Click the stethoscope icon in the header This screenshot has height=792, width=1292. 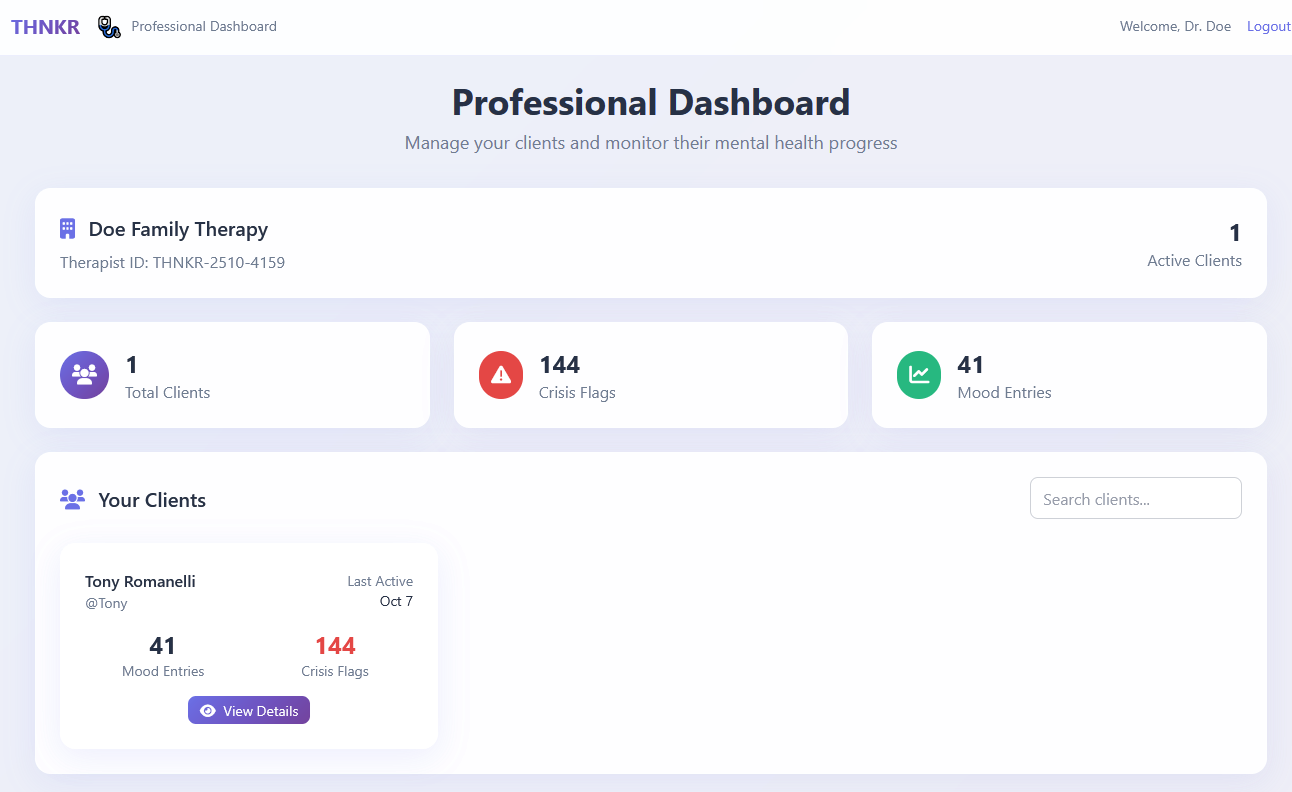pyautogui.click(x=109, y=27)
